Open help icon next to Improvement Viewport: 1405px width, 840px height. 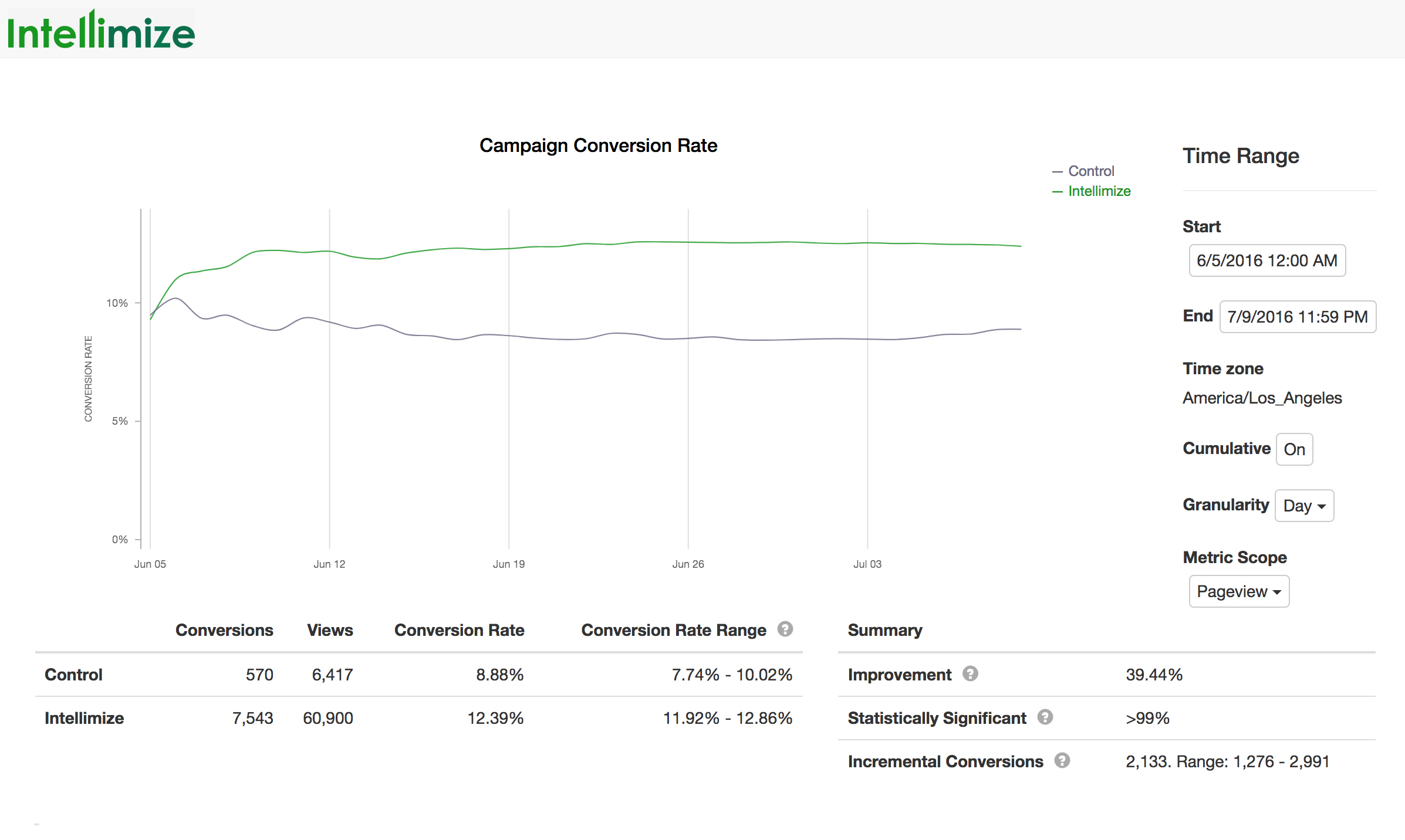coord(970,673)
